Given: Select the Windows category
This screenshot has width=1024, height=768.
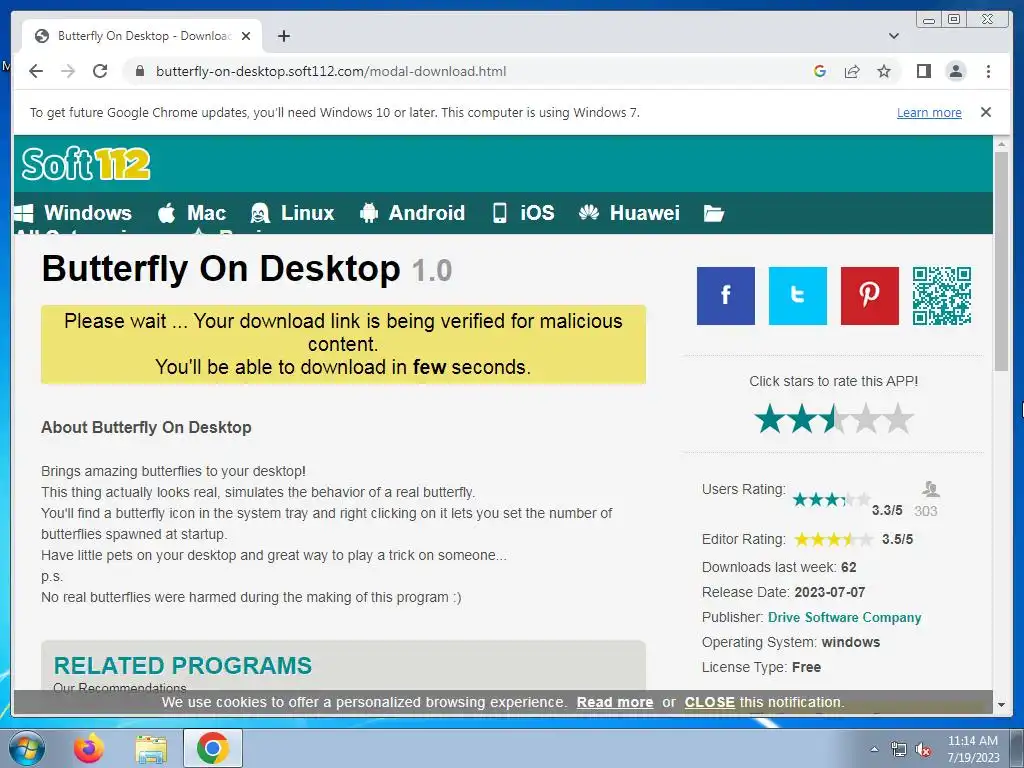Looking at the screenshot, I should click(x=72, y=213).
